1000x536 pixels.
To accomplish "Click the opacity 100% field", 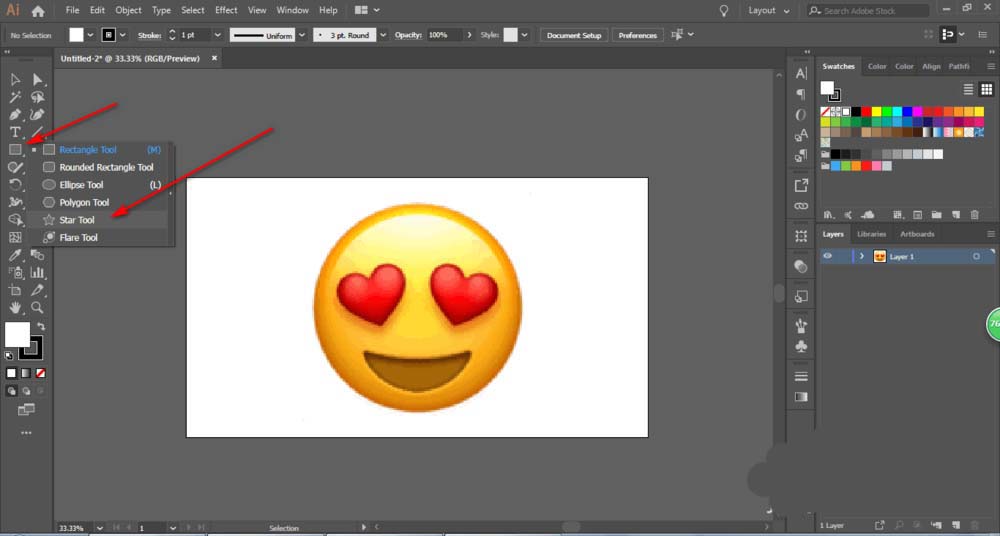I will pos(445,35).
